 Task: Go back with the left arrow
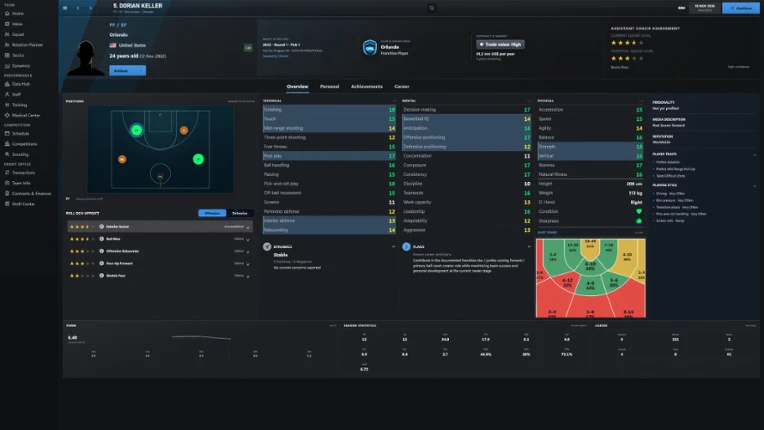78,8
